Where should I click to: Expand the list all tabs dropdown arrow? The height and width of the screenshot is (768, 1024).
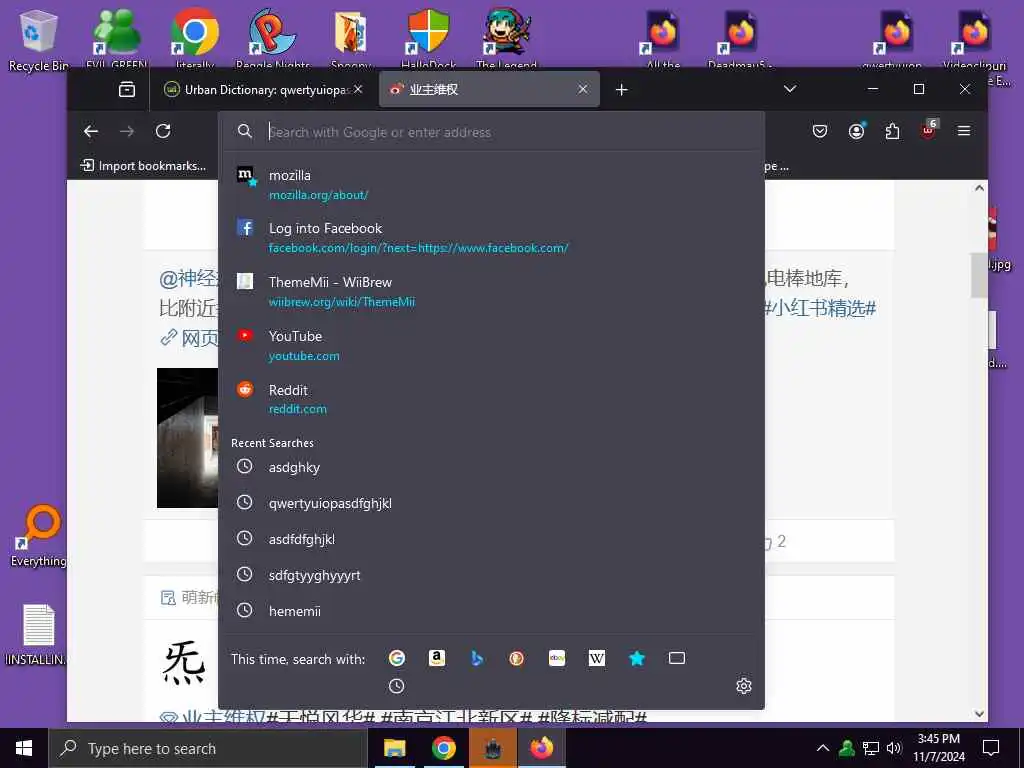(x=790, y=89)
